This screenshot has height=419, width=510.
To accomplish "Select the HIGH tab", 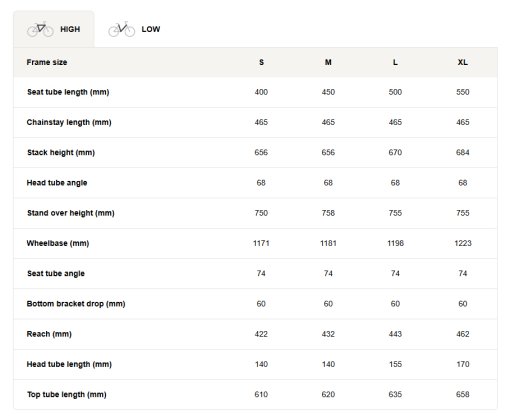I will tap(54, 29).
